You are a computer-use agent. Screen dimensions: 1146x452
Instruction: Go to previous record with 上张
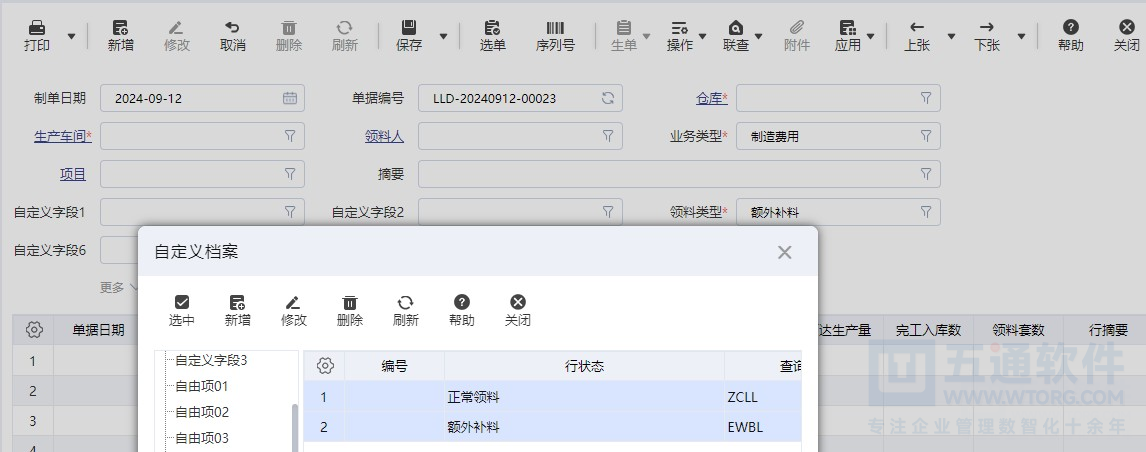(917, 36)
